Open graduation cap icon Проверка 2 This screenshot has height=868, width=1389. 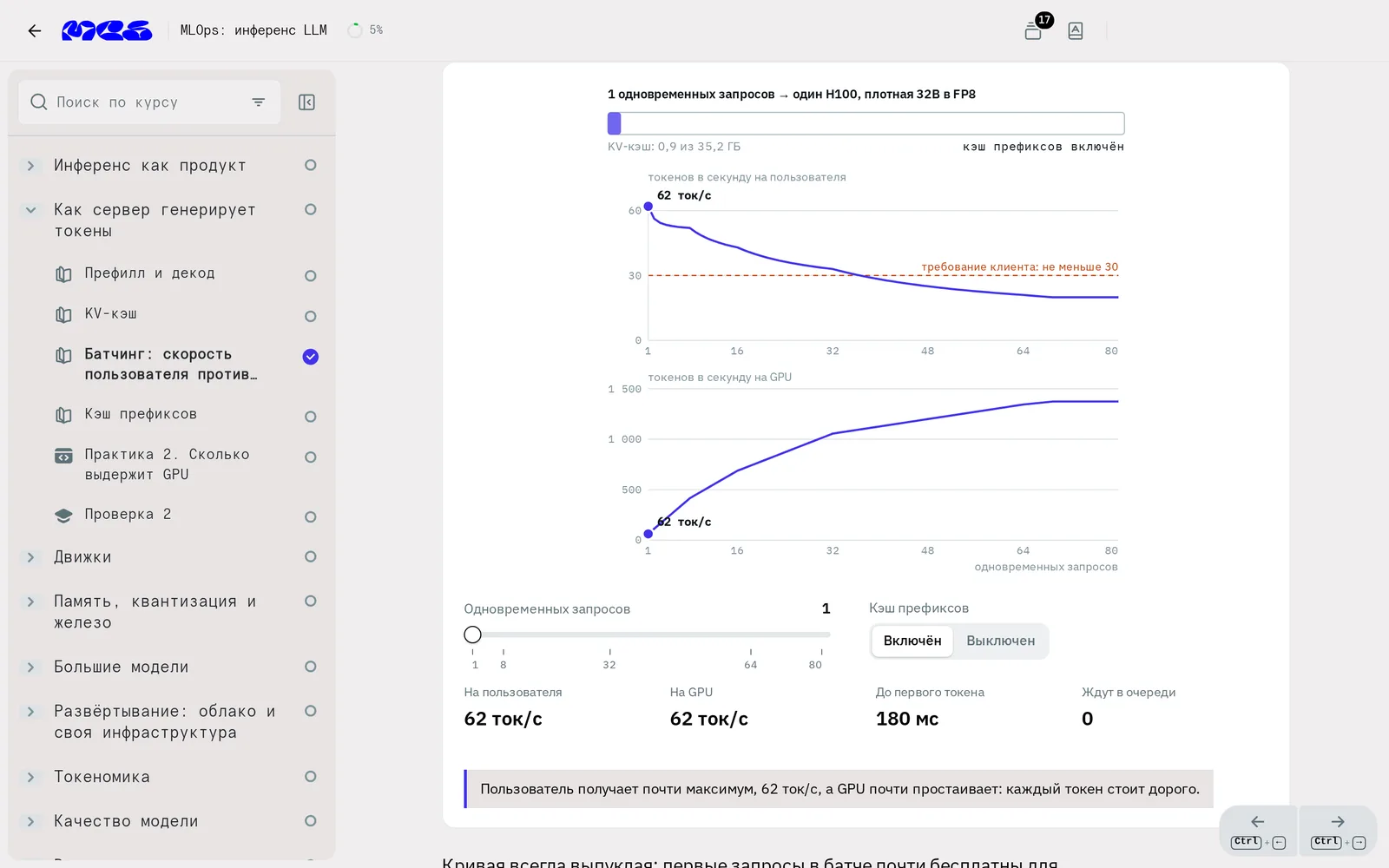[63, 516]
